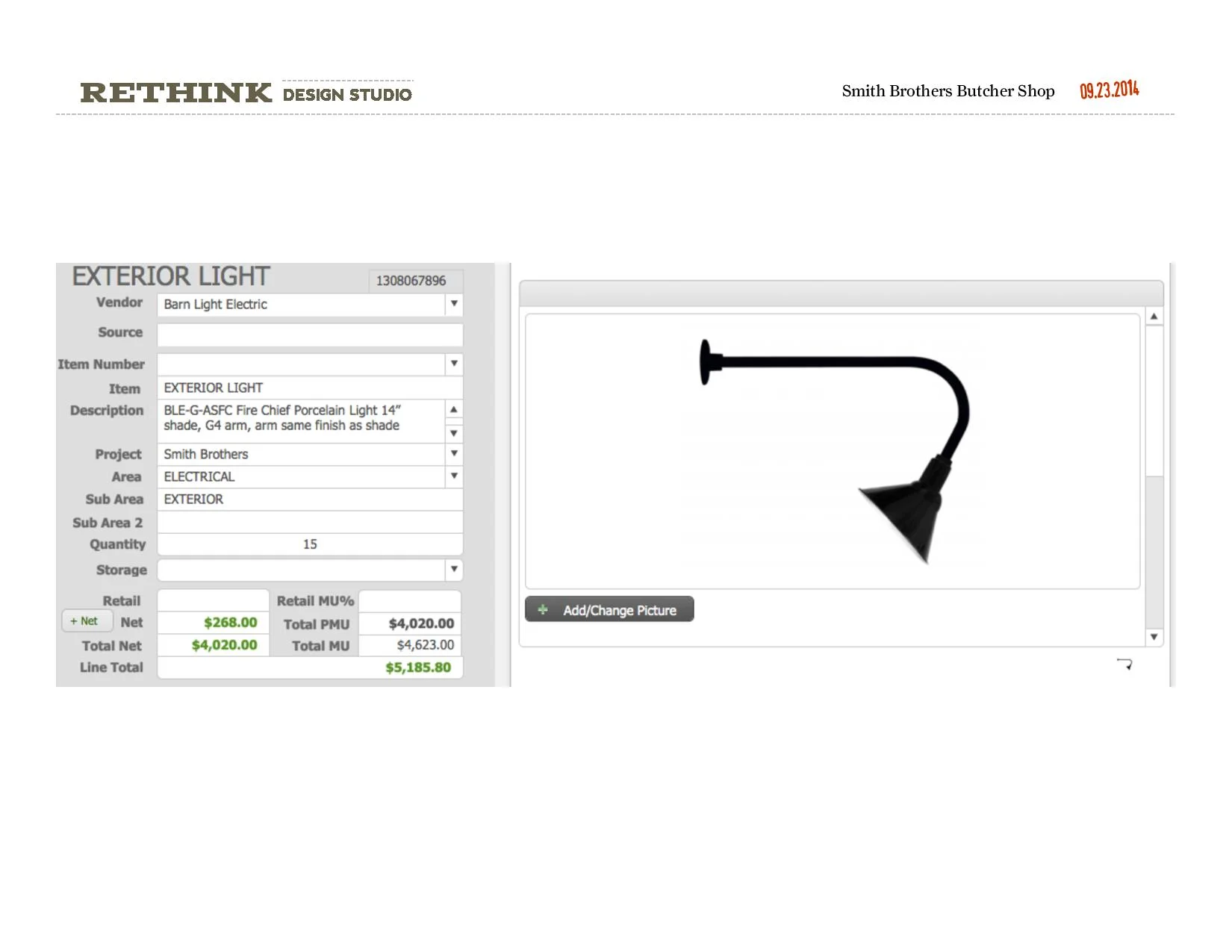This screenshot has width=1232, height=952.
Task: Click the Retail MU% label
Action: 315,601
